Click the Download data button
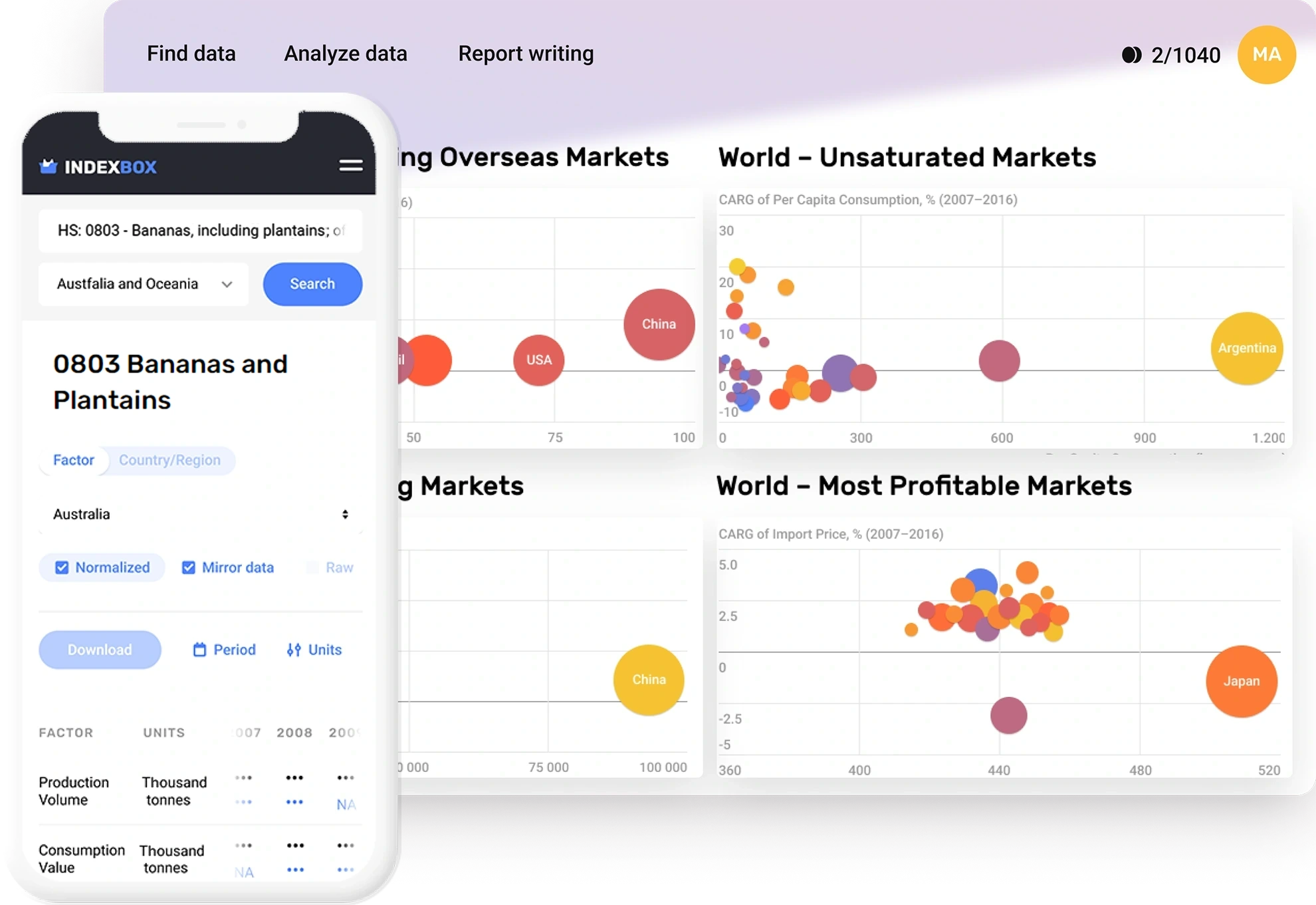Image resolution: width=1316 pixels, height=905 pixels. (x=99, y=649)
